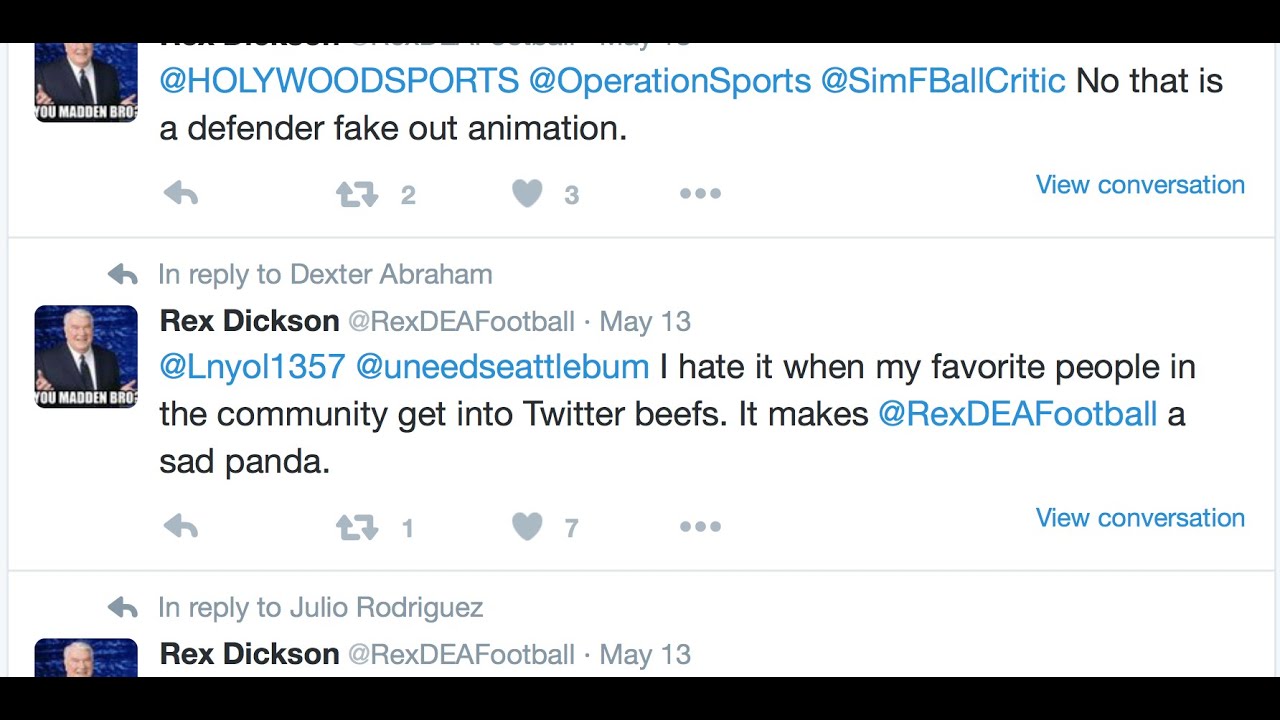Like the sad panda tweet

point(527,526)
